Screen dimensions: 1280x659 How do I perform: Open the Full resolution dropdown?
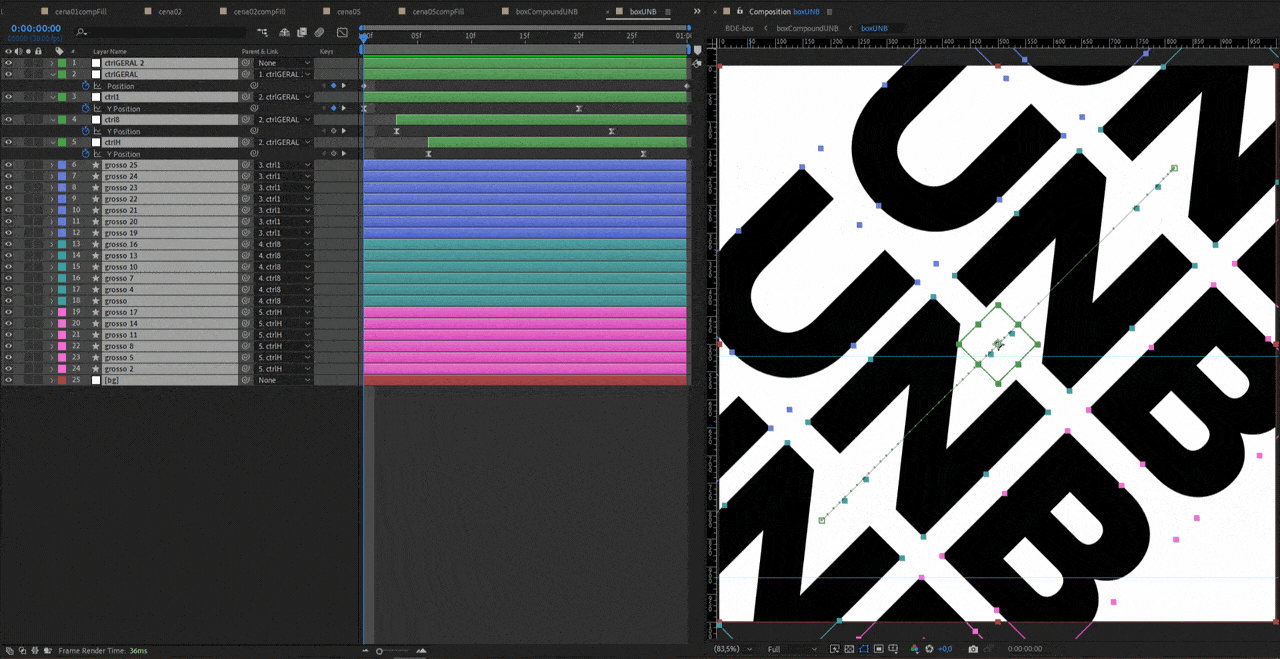[792, 649]
